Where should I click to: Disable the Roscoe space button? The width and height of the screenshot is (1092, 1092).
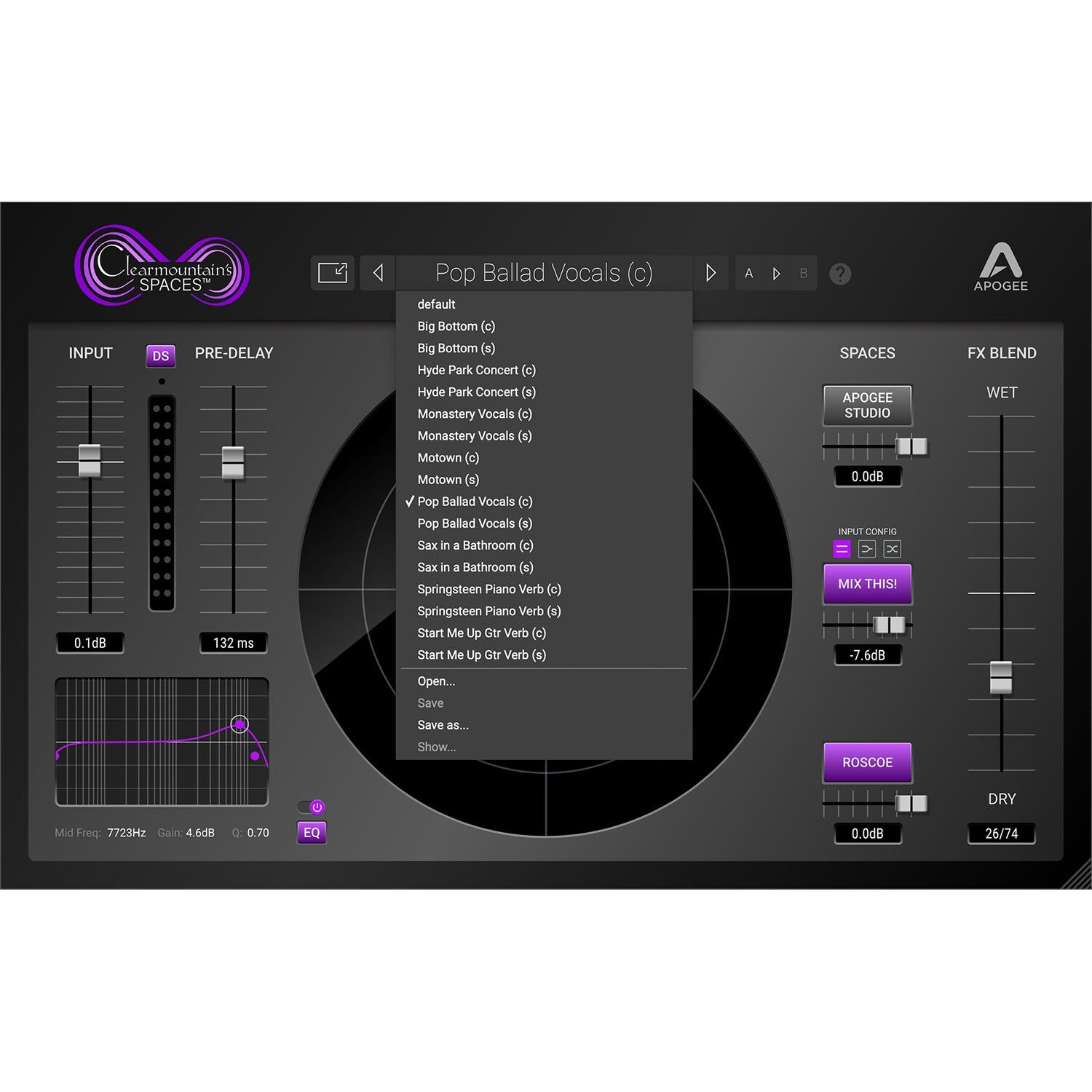[x=867, y=762]
